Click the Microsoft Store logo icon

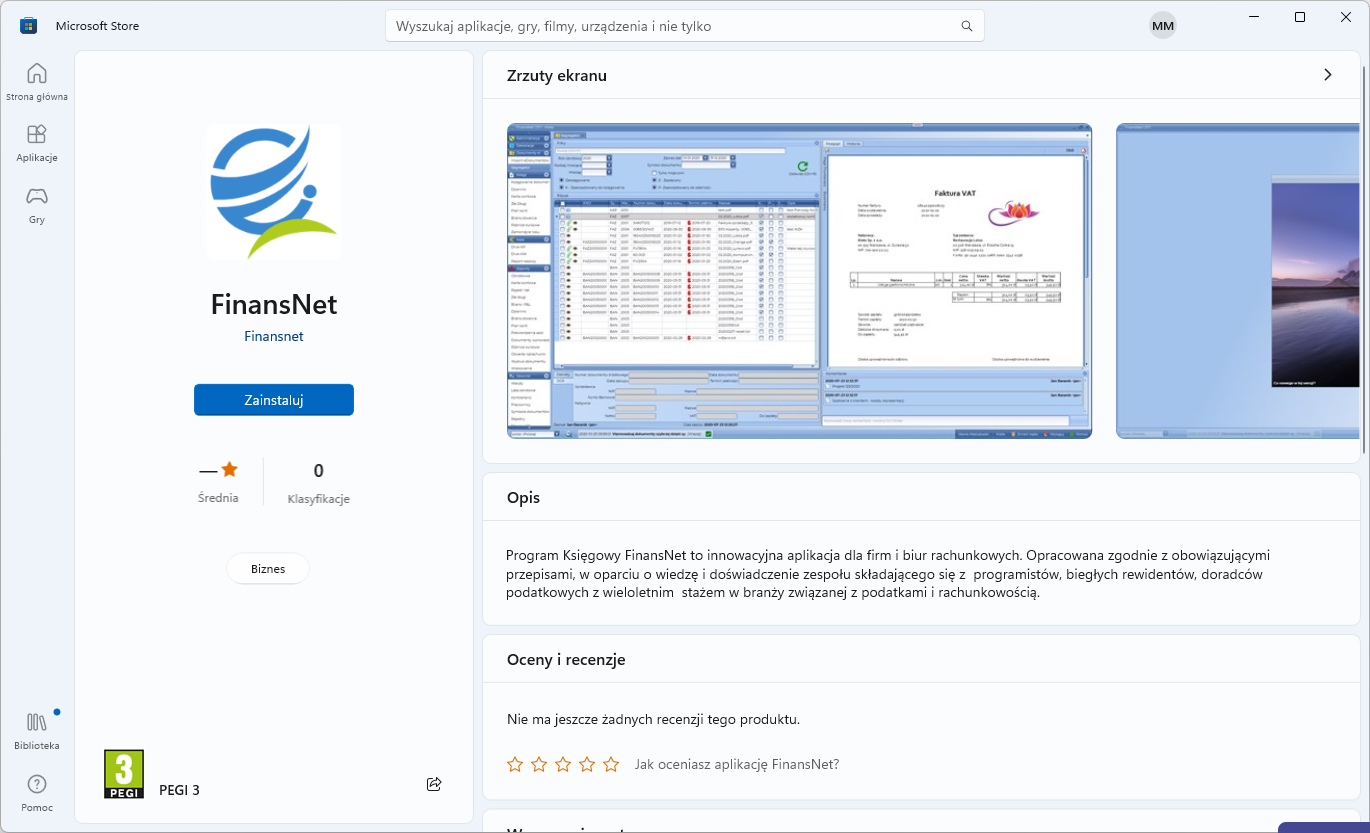pos(29,26)
